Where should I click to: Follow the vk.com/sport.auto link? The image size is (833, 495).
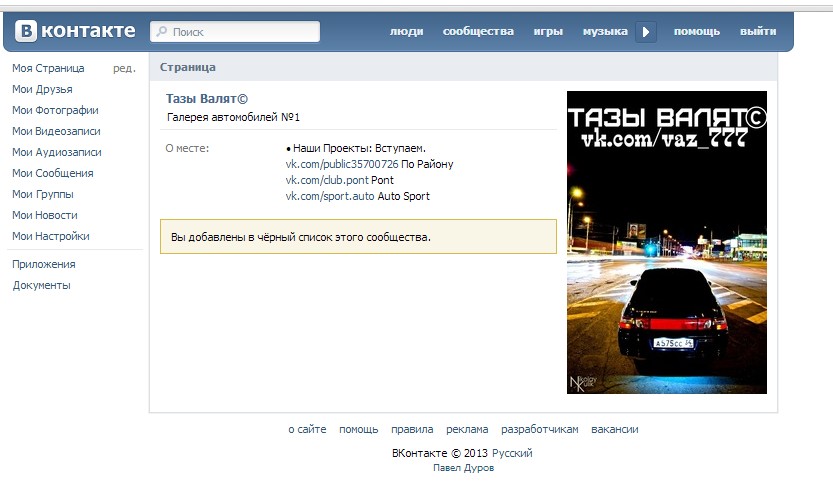pyautogui.click(x=330, y=196)
